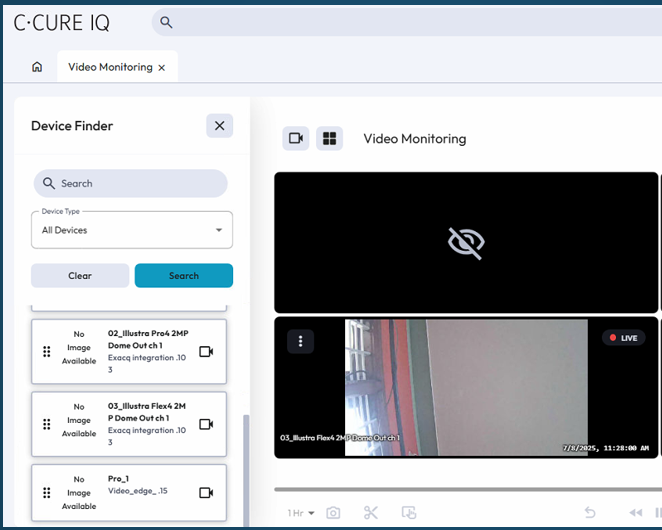662x530 pixels.
Task: Close the Video Monitoring tab
Action: [x=163, y=68]
